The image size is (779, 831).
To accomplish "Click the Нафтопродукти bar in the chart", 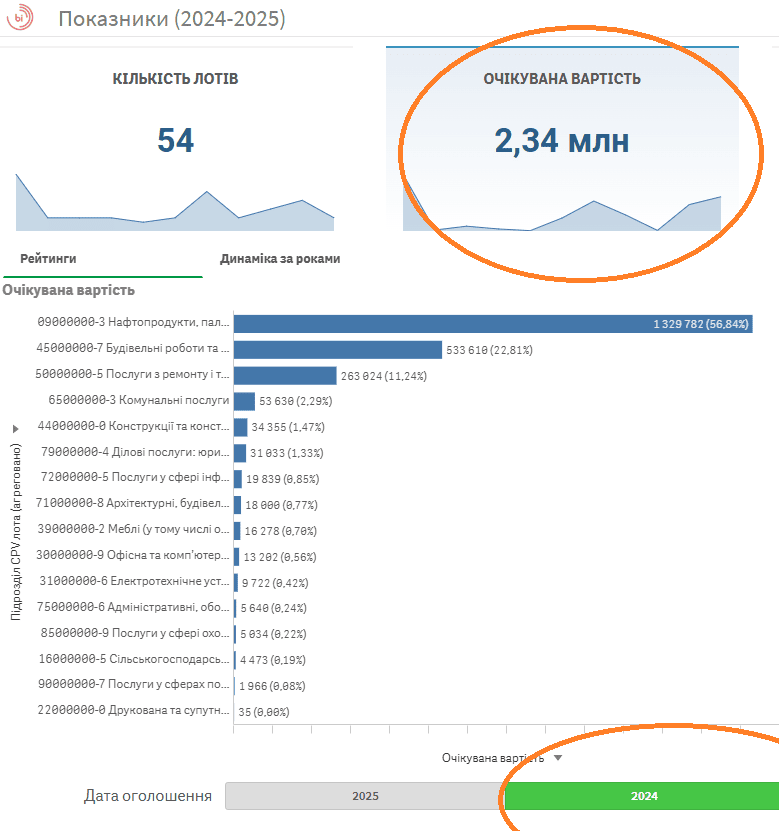I will (x=490, y=323).
